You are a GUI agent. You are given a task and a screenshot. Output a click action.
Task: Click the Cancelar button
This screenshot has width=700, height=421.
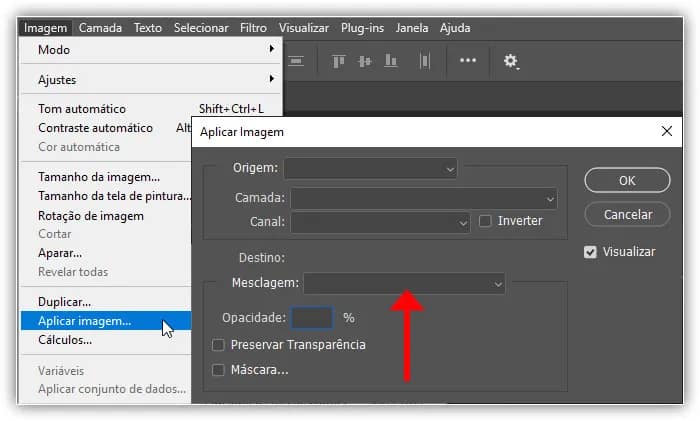[627, 215]
